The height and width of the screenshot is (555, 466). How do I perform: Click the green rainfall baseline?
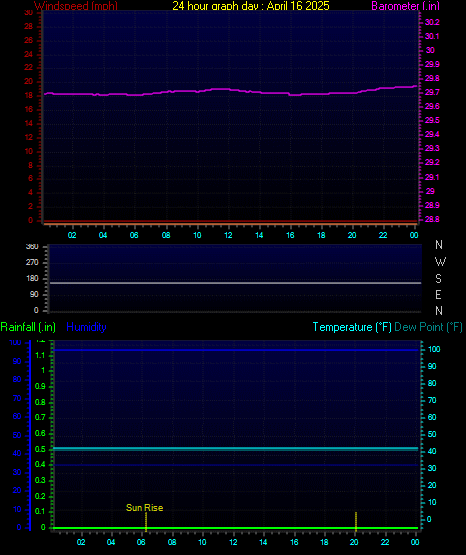(236, 528)
